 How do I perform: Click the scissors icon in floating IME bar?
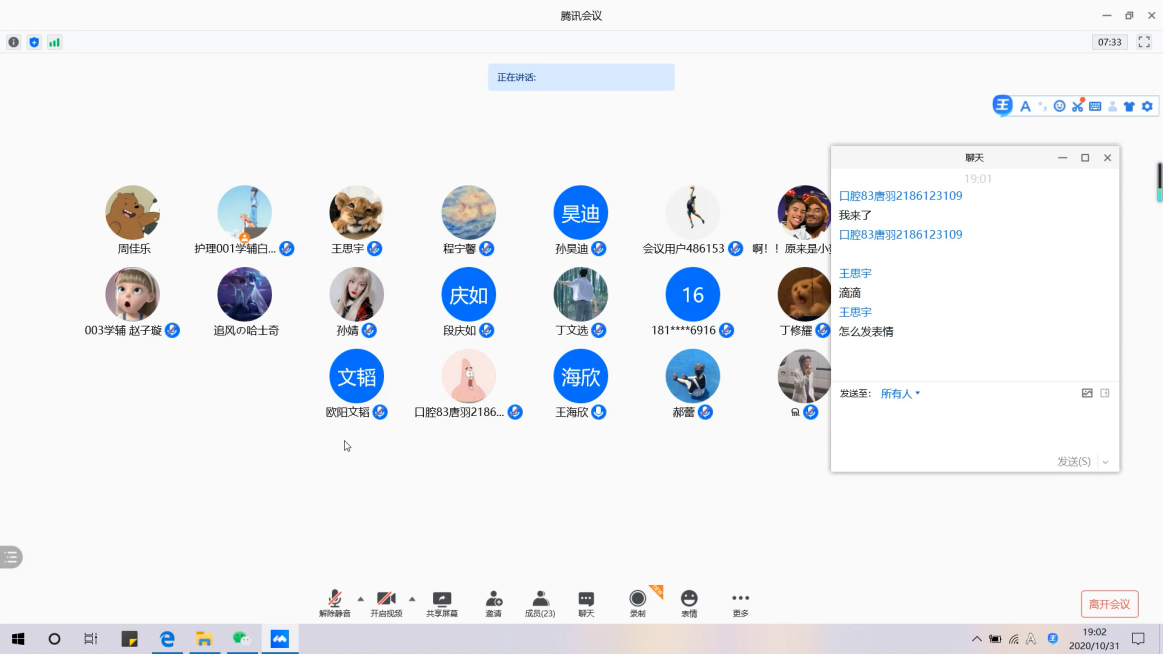click(1078, 106)
